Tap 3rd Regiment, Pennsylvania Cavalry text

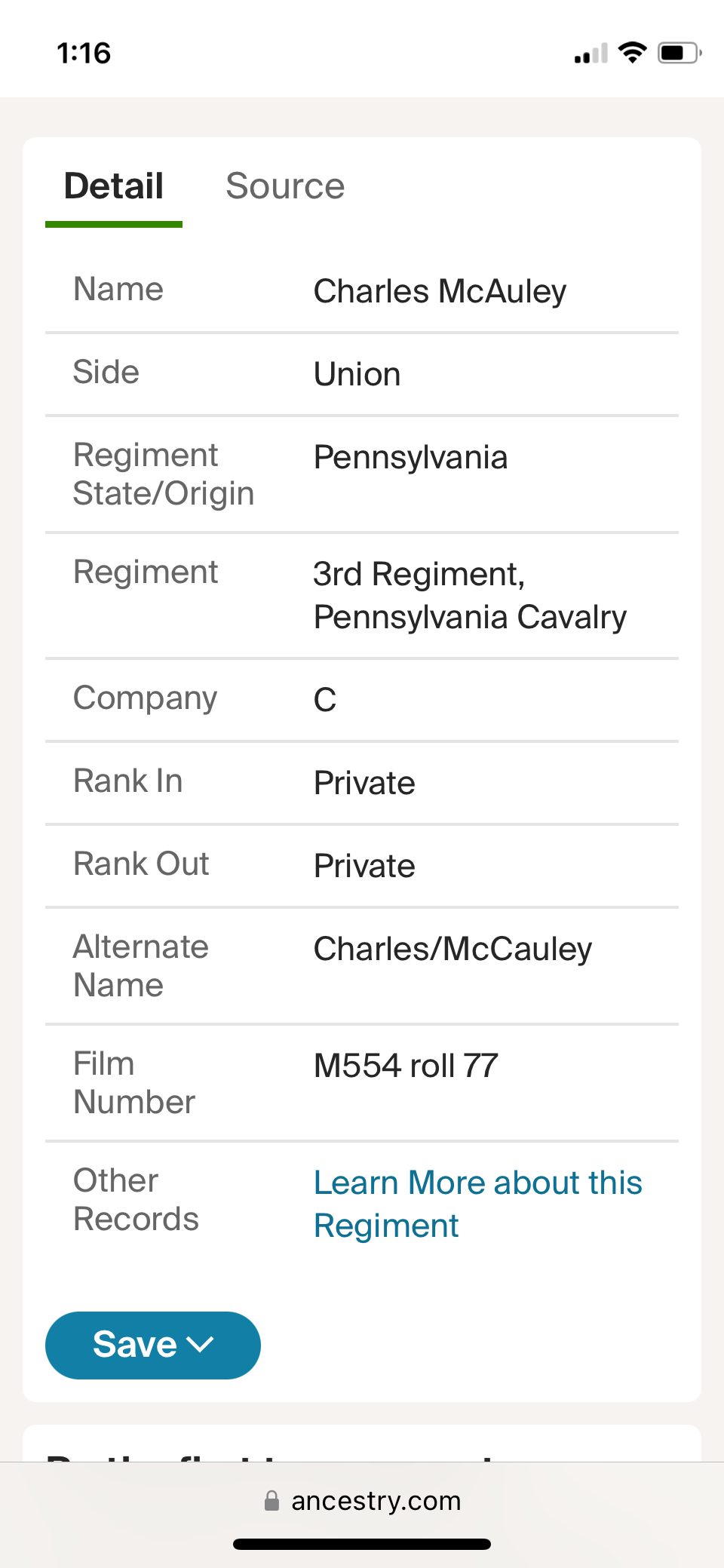click(x=470, y=595)
